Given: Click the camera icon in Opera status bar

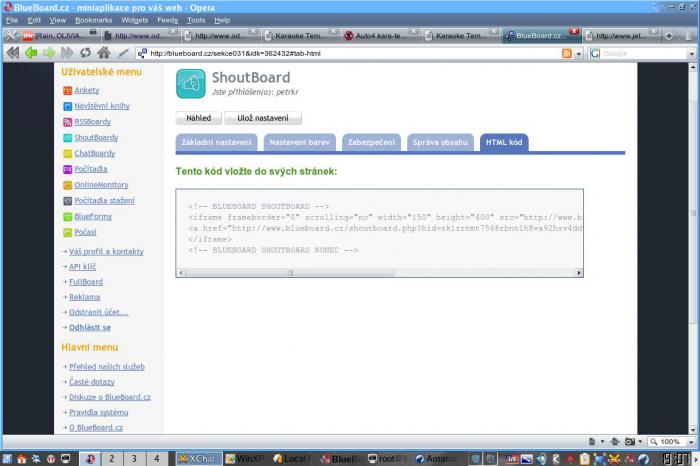Looking at the screenshot, I should coord(630,442).
